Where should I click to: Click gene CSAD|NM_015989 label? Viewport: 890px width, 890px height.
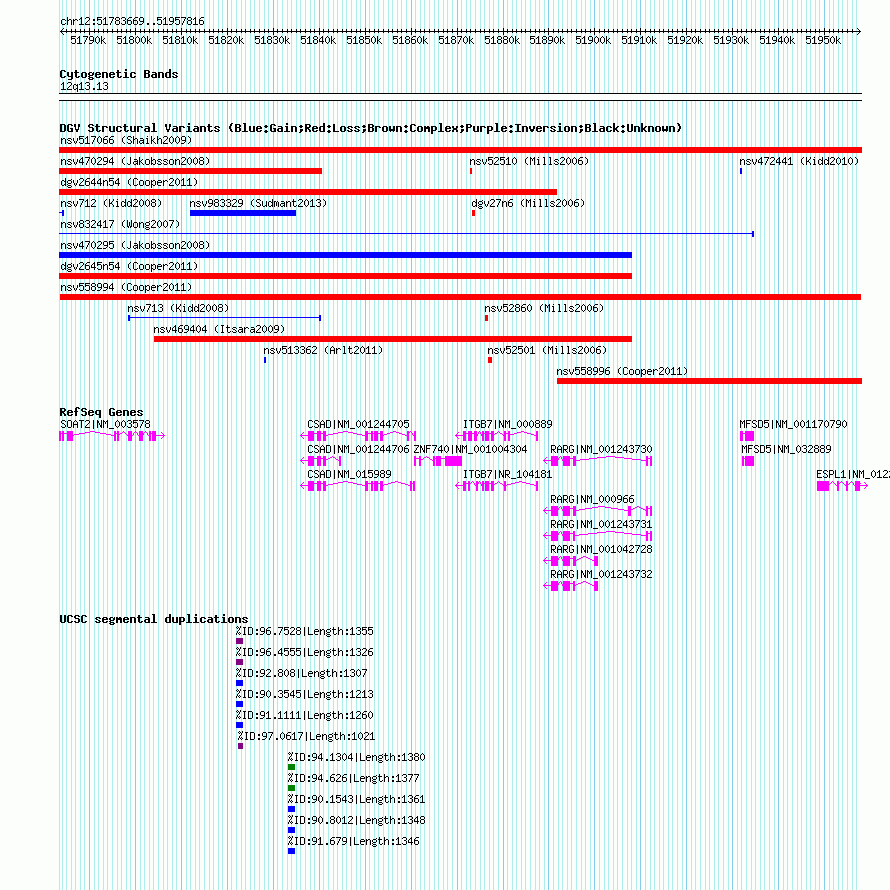pyautogui.click(x=349, y=474)
